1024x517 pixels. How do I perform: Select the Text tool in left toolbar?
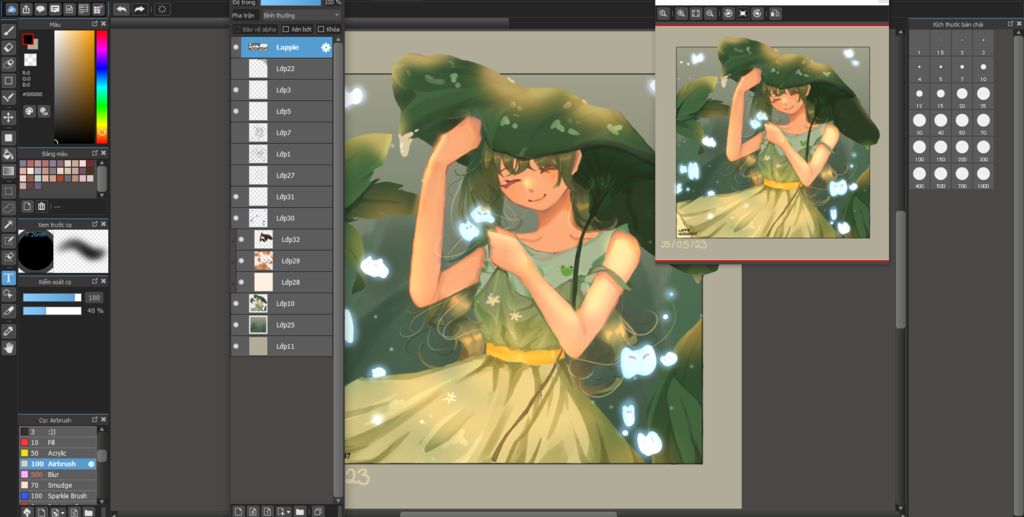(x=9, y=278)
